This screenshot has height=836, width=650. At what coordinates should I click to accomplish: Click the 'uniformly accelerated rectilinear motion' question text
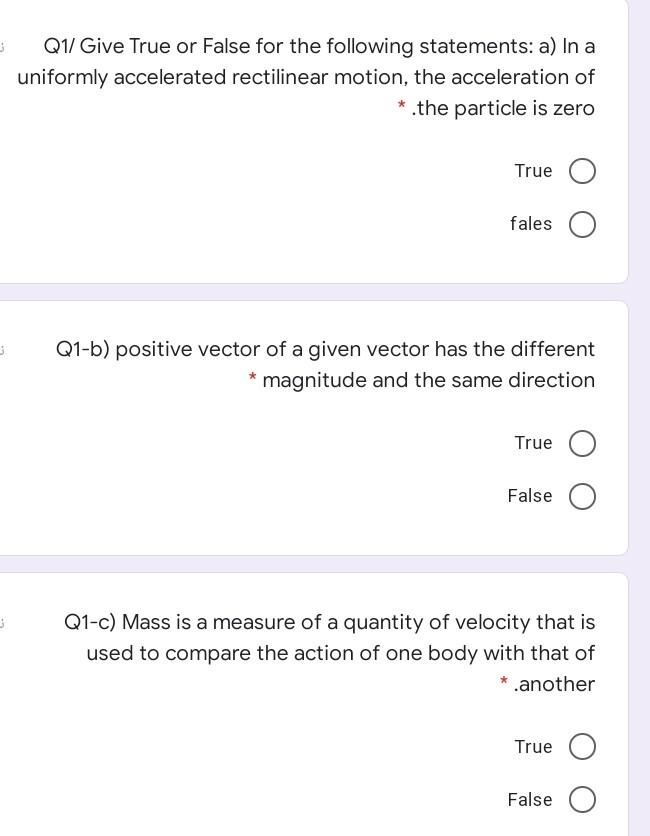pos(306,77)
